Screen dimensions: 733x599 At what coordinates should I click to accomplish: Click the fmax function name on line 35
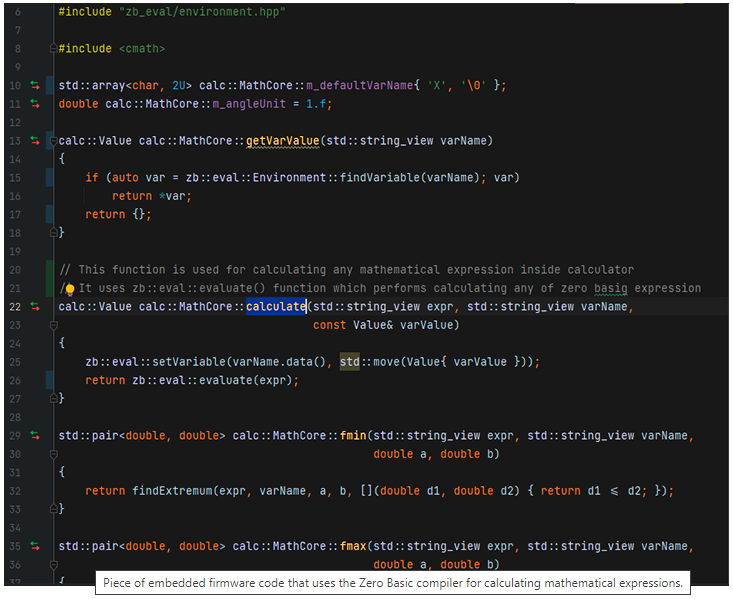point(353,546)
